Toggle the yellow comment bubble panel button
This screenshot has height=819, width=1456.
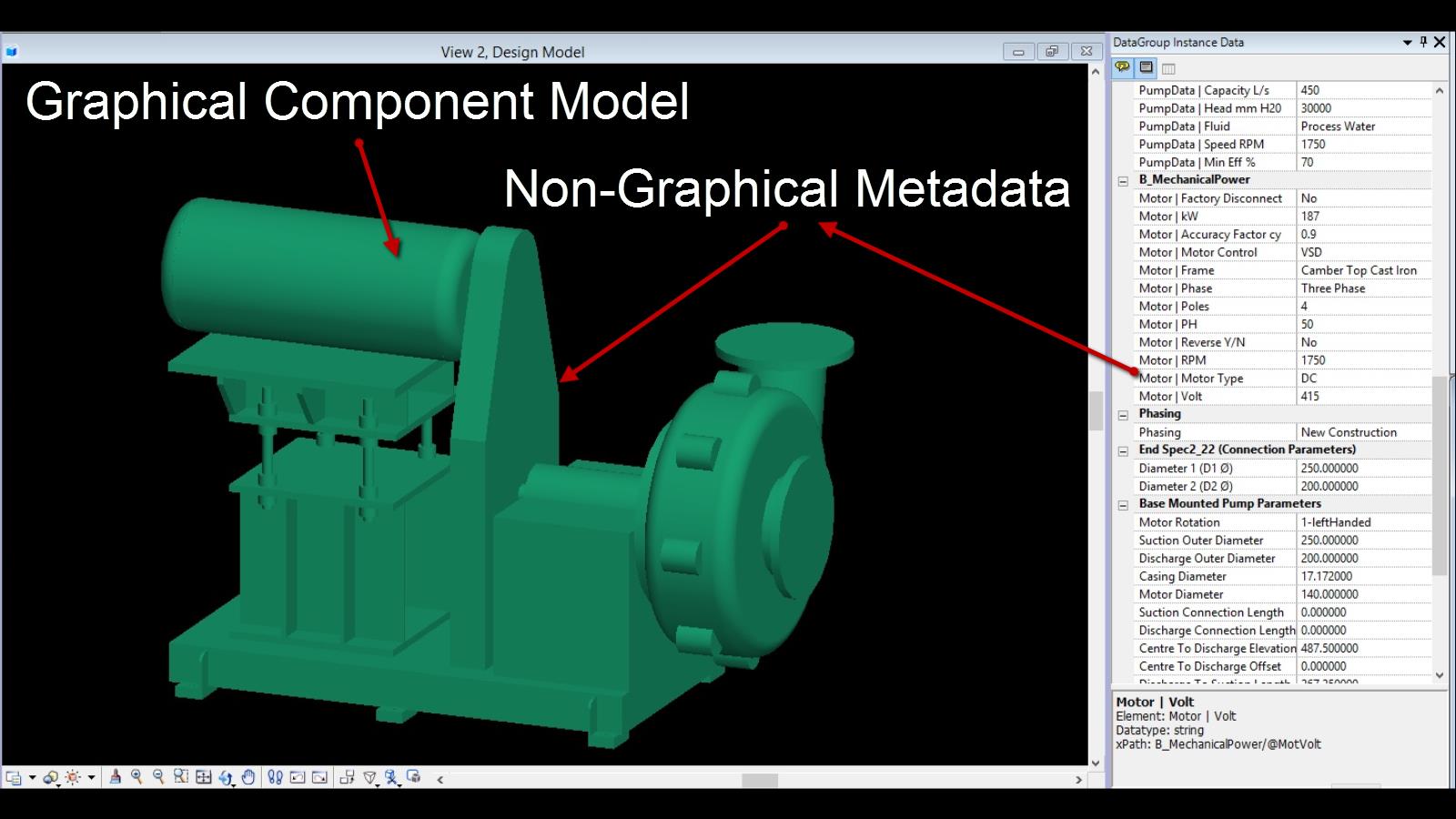[x=1123, y=67]
